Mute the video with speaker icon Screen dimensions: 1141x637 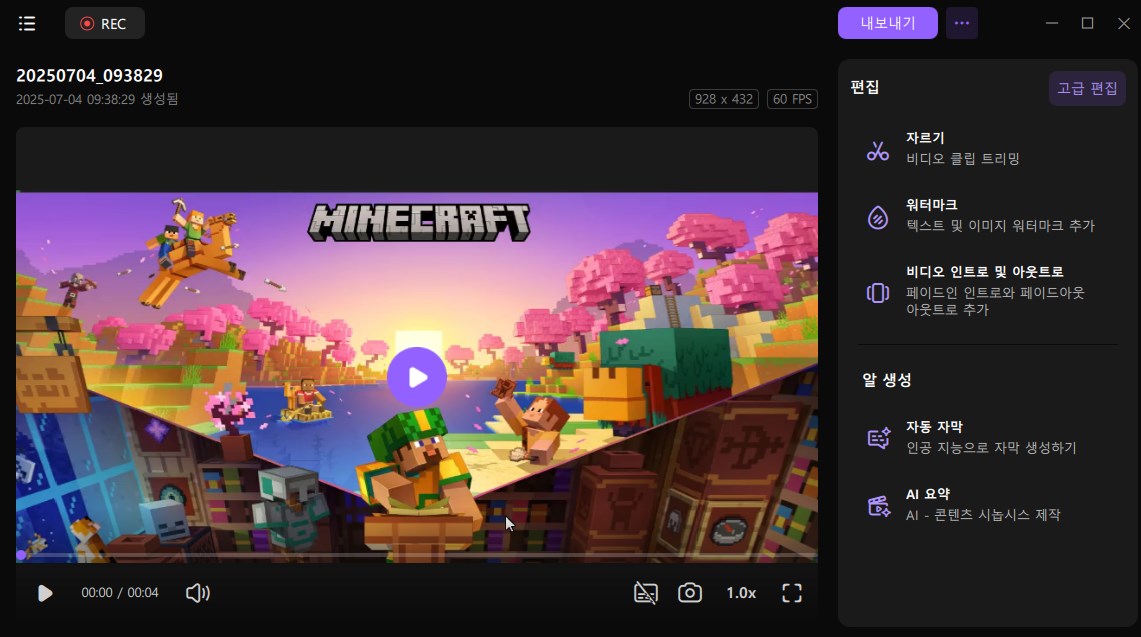pos(197,593)
